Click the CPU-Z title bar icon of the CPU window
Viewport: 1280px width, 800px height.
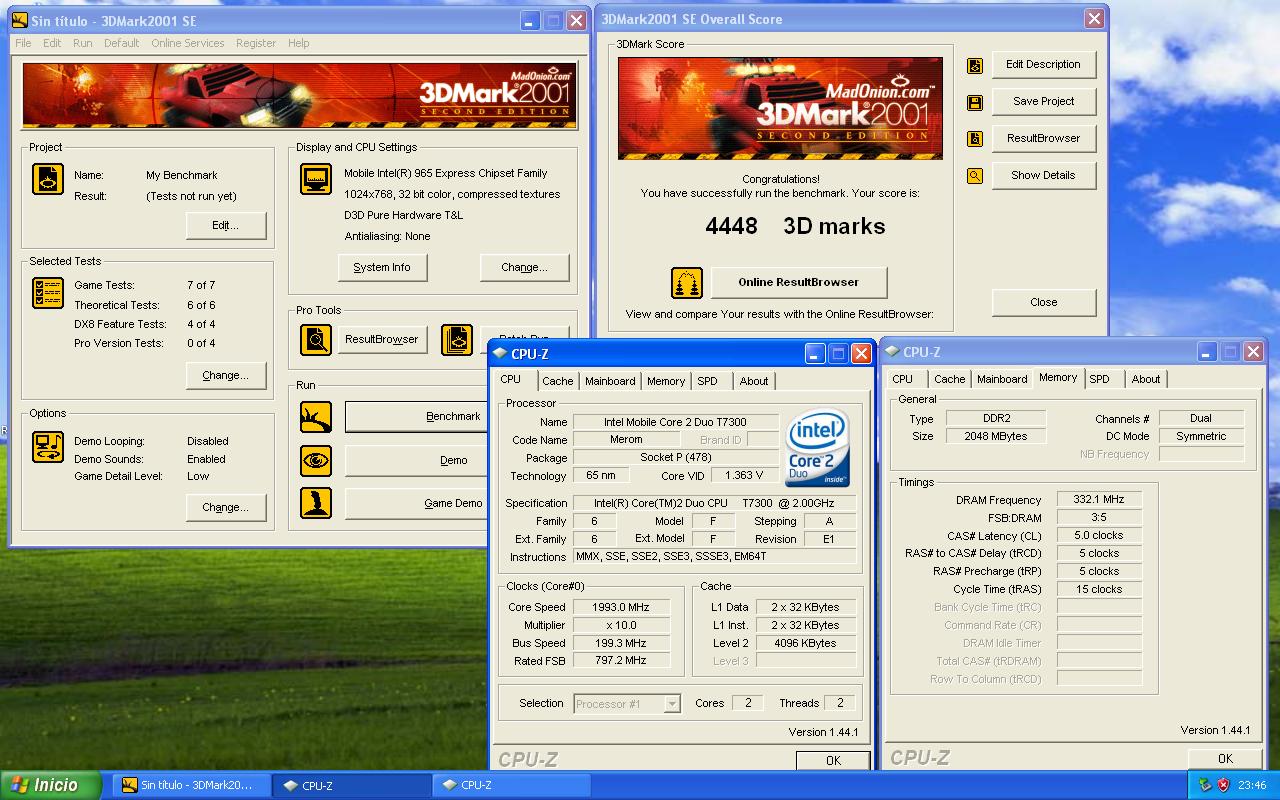pyautogui.click(x=500, y=354)
